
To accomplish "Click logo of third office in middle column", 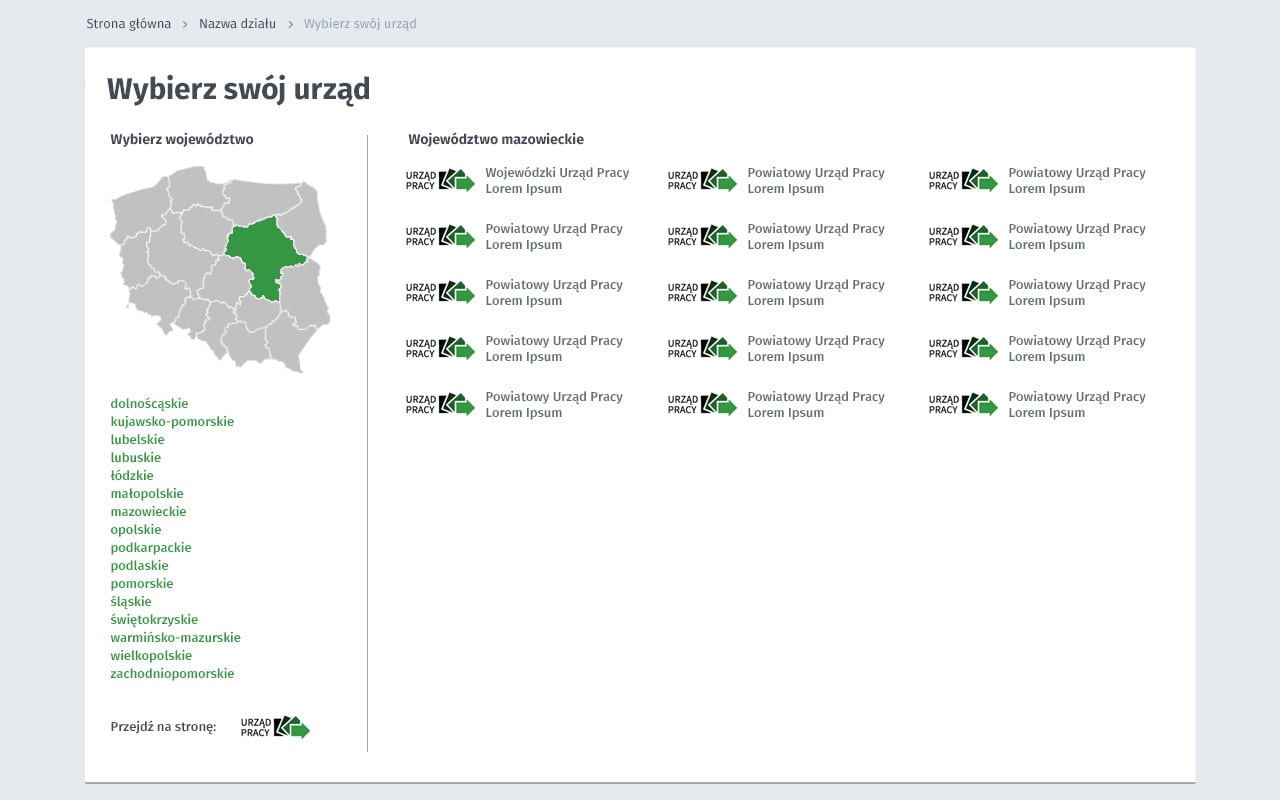I will click(x=702, y=292).
